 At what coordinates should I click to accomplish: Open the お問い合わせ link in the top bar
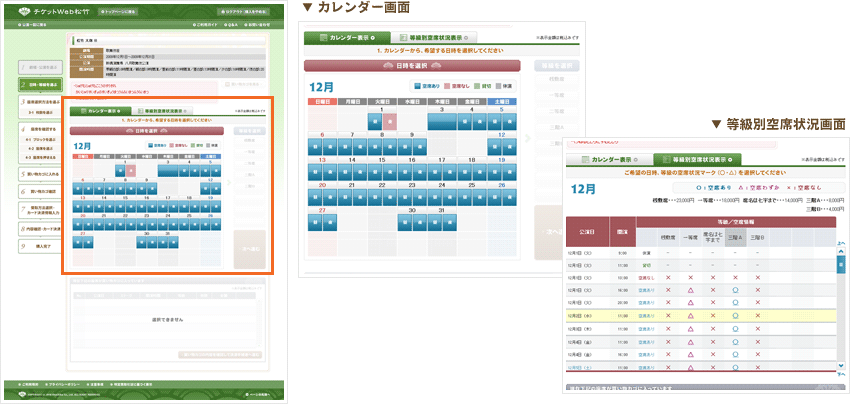tap(257, 25)
